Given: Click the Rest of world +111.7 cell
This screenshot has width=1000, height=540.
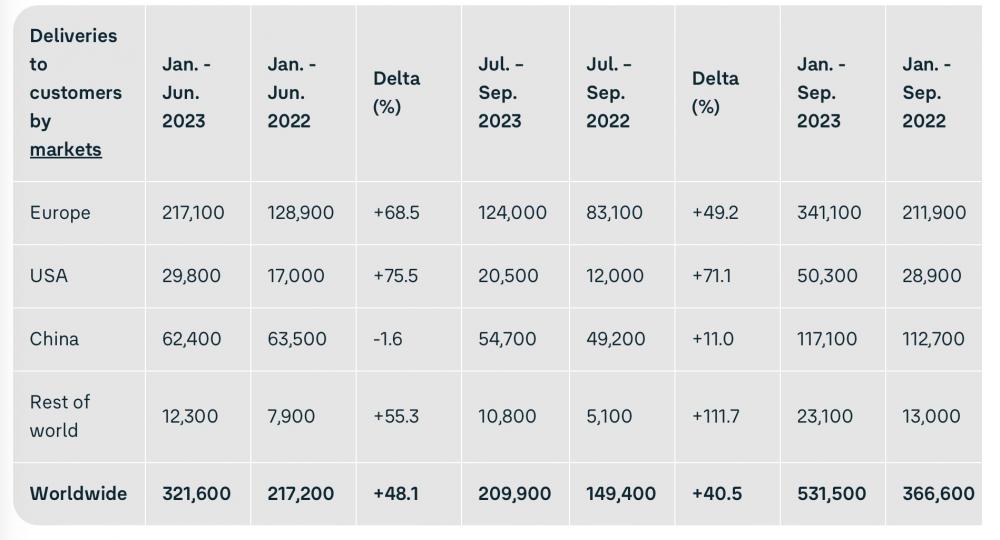Looking at the screenshot, I should tap(716, 416).
